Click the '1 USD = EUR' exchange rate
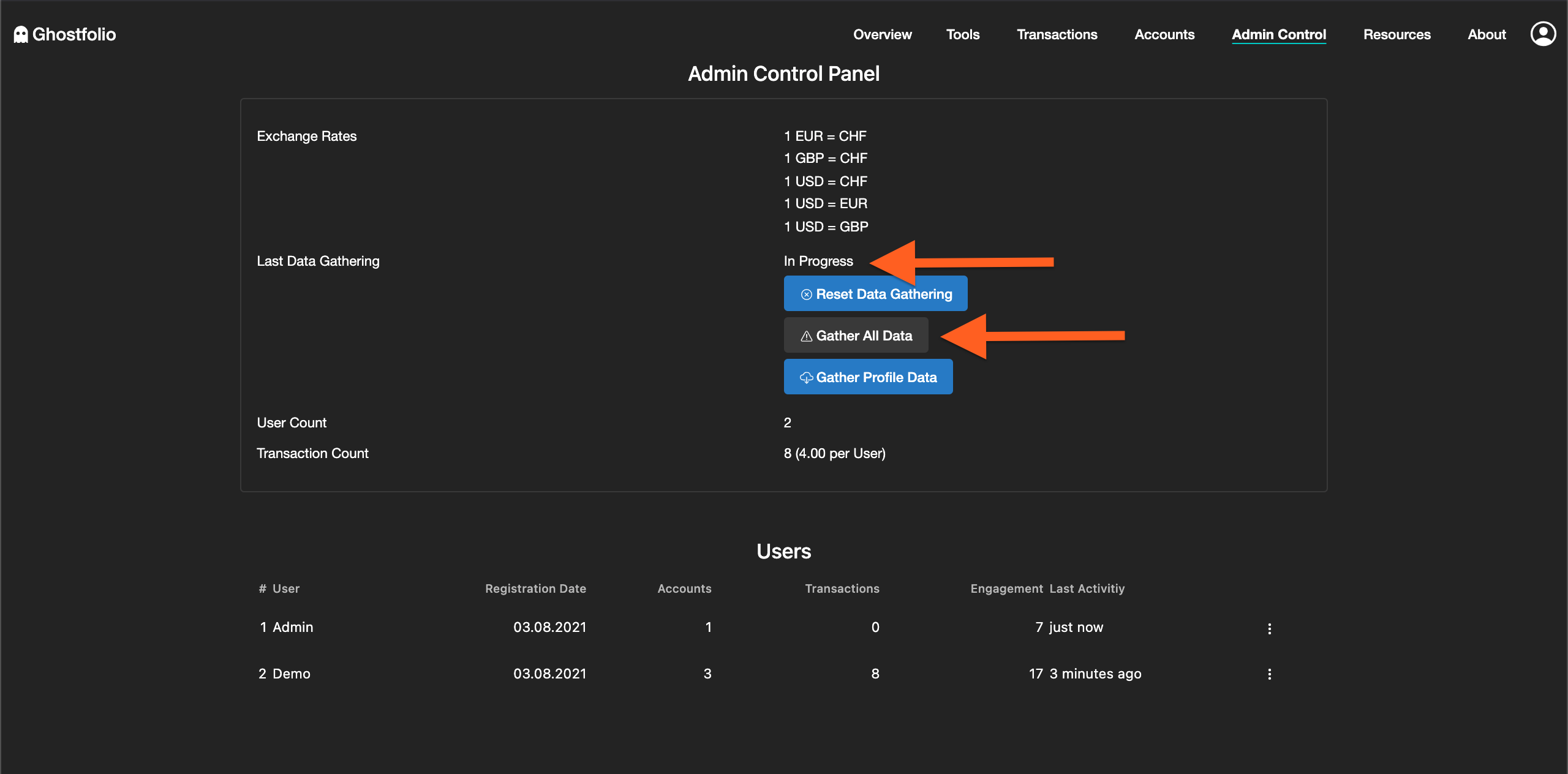Screen dimensions: 1568x774 pyautogui.click(x=826, y=203)
